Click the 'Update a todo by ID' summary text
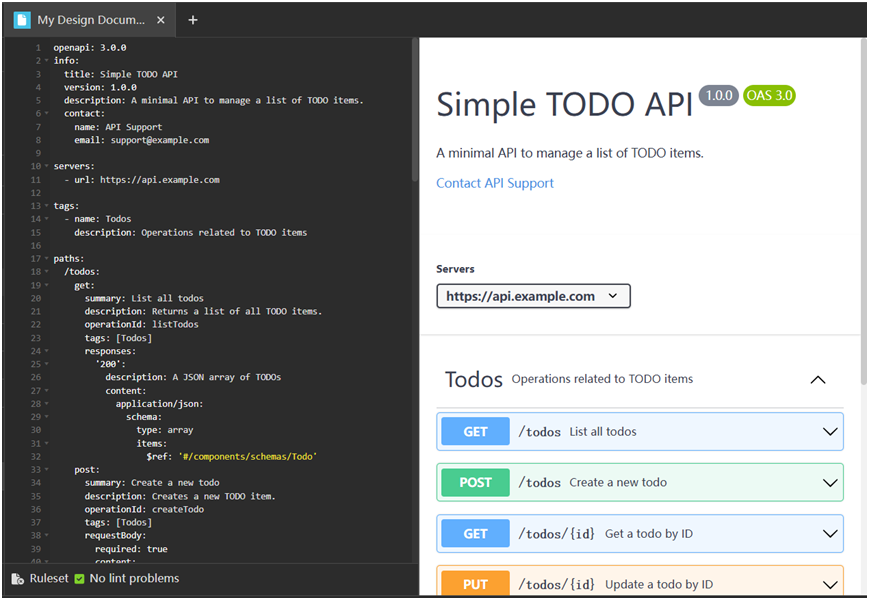The image size is (869, 600). pyautogui.click(x=659, y=584)
